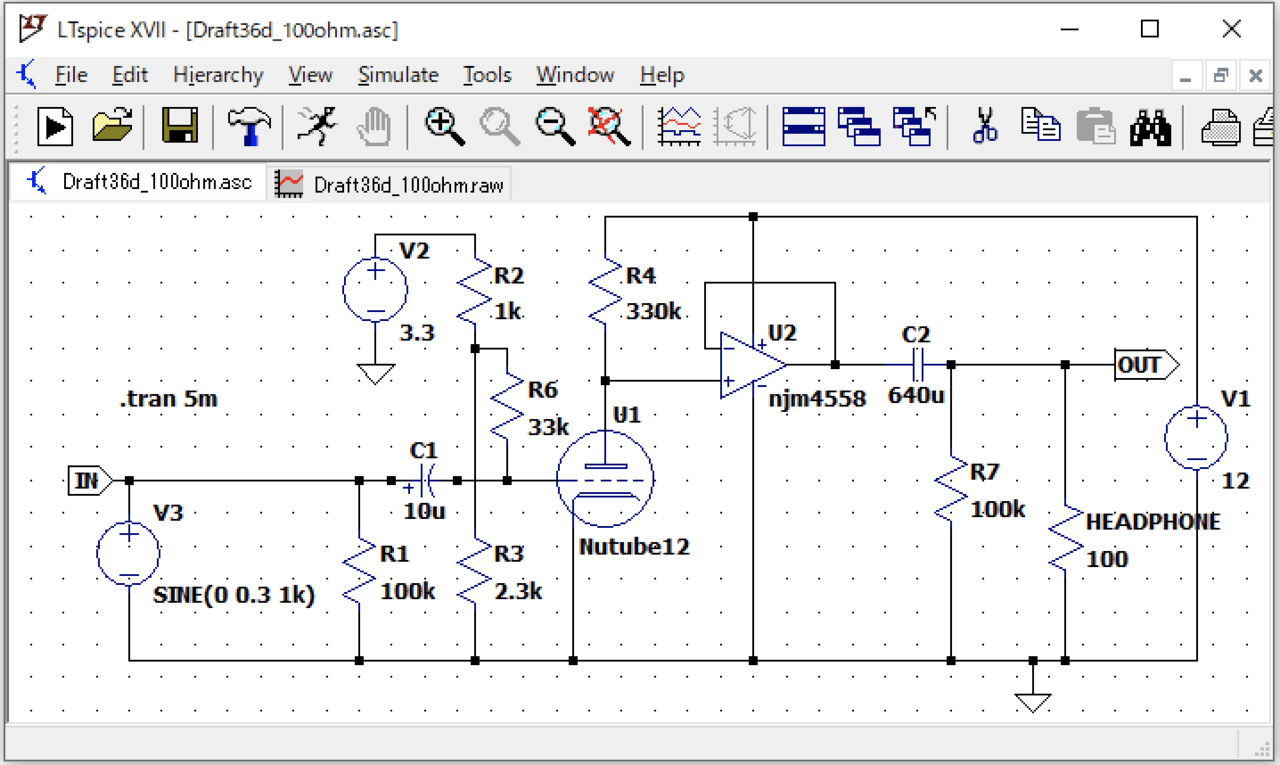
Task: Click the Open file folder icon
Action: tap(112, 126)
